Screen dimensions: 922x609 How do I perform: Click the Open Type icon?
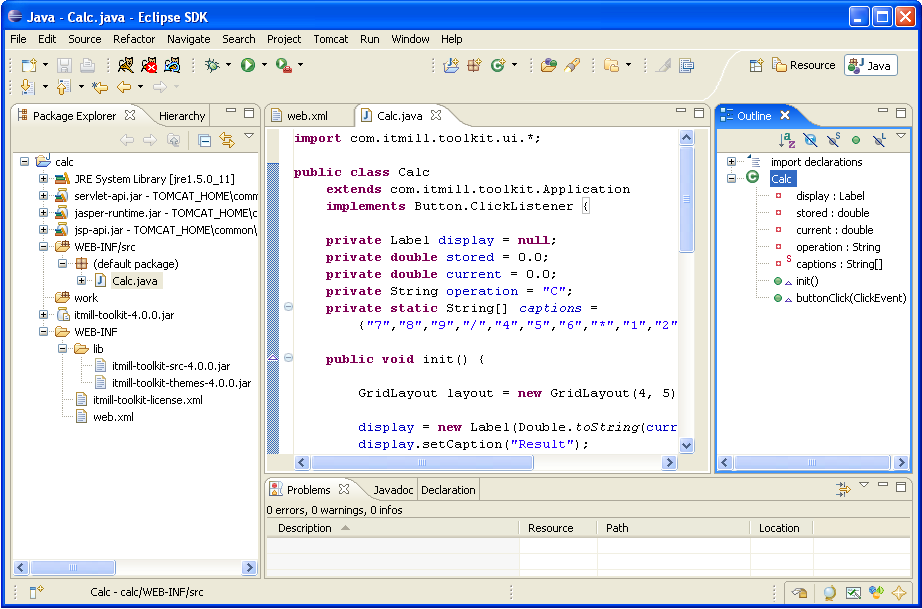pos(548,65)
